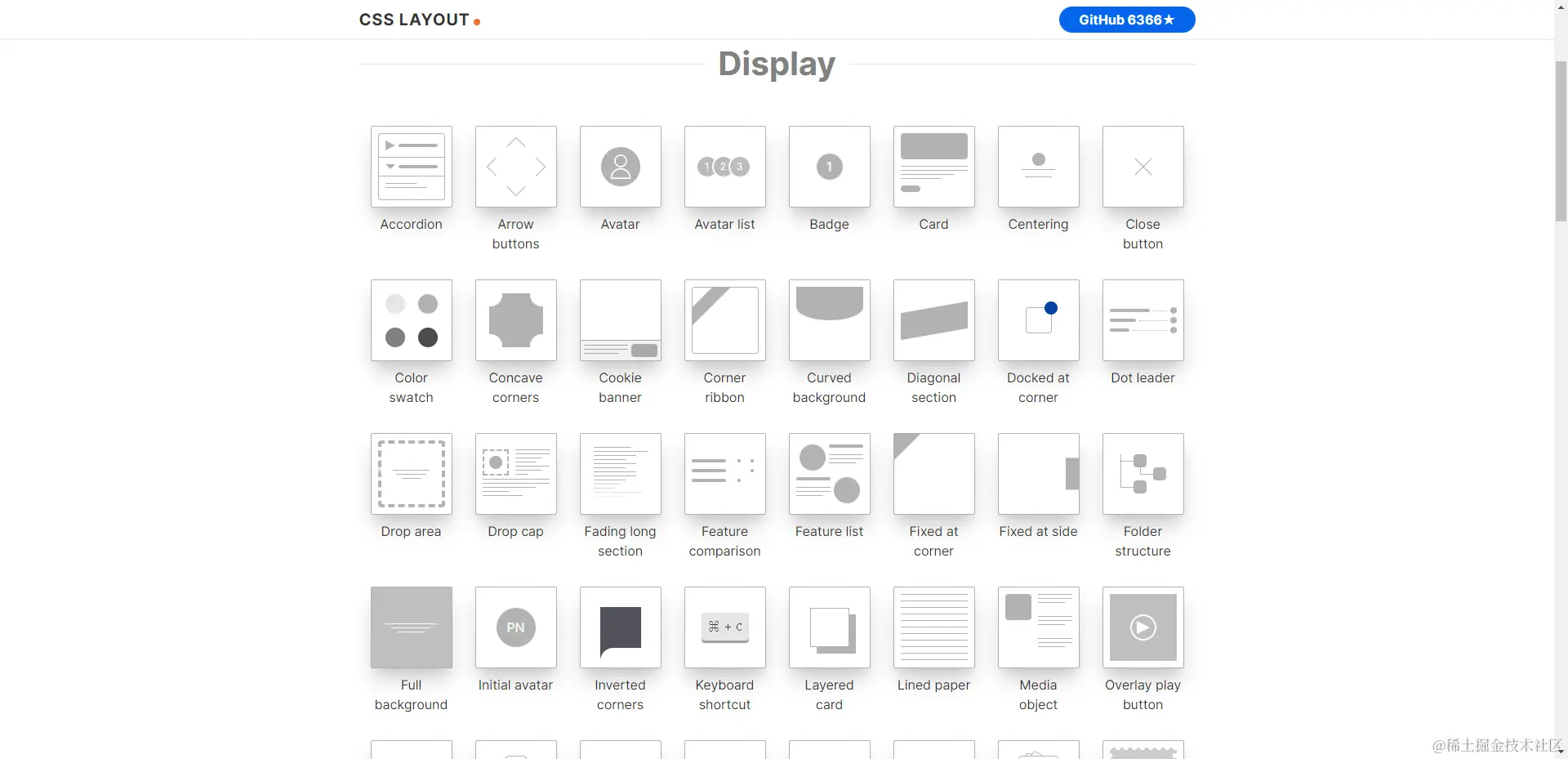1568x759 pixels.
Task: Select the Concave corners pattern icon
Action: (x=516, y=320)
